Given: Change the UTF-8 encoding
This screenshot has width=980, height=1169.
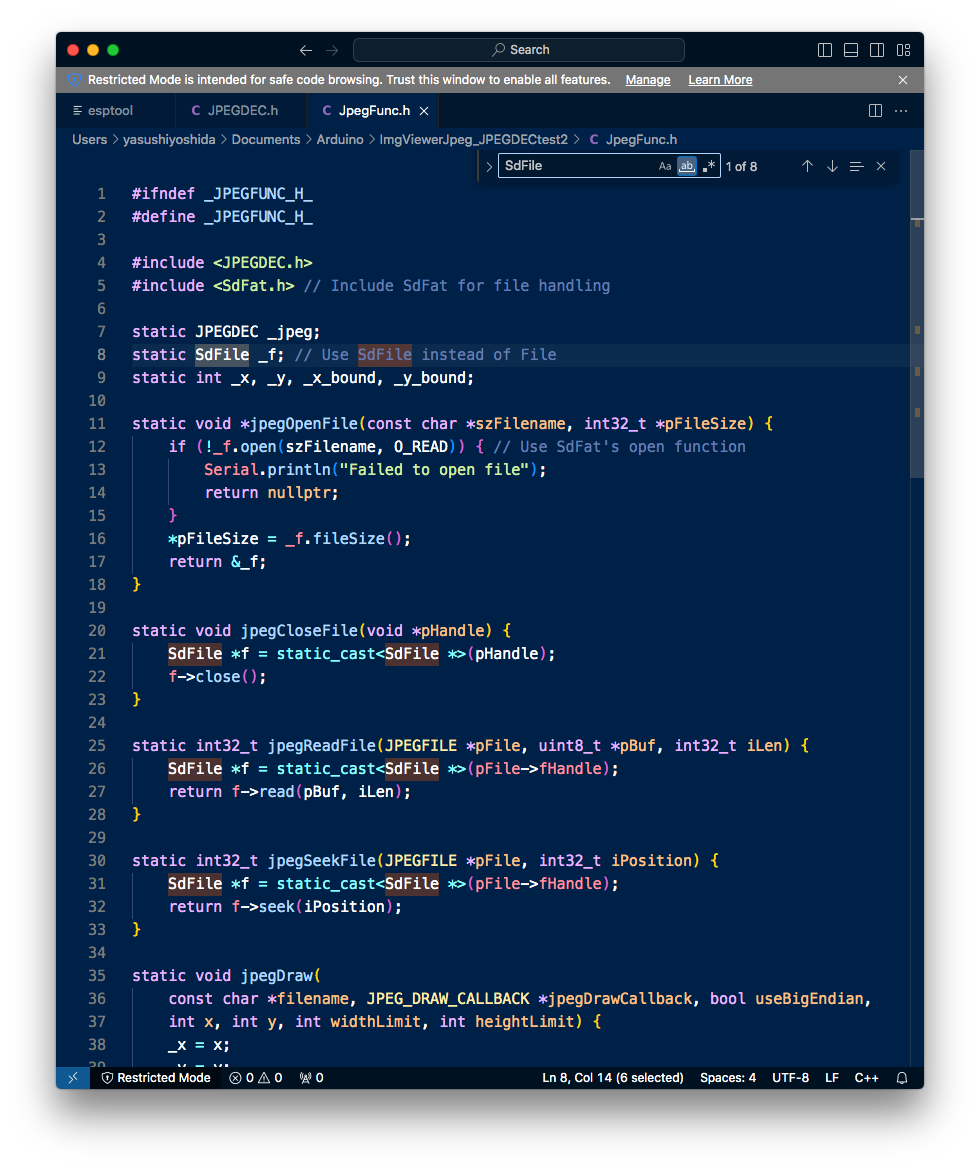Looking at the screenshot, I should tap(790, 1078).
